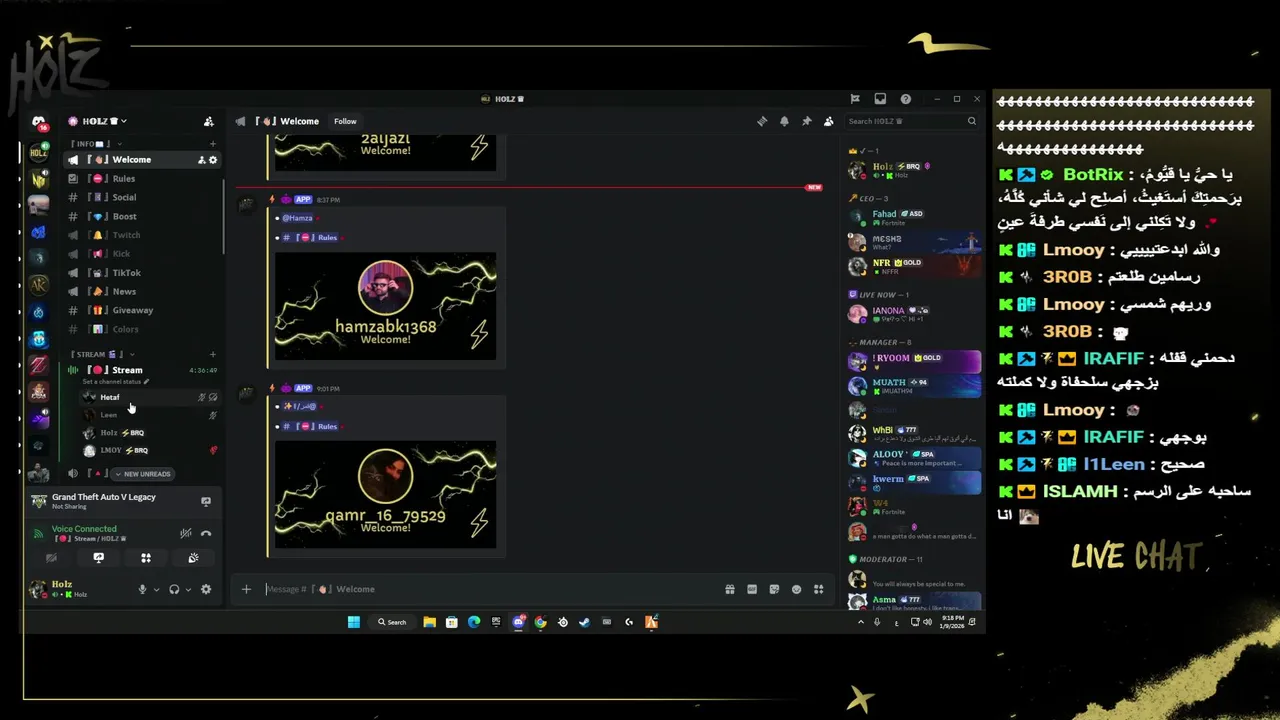Open headphone output options arrow
This screenshot has width=1280, height=720.
click(x=188, y=590)
